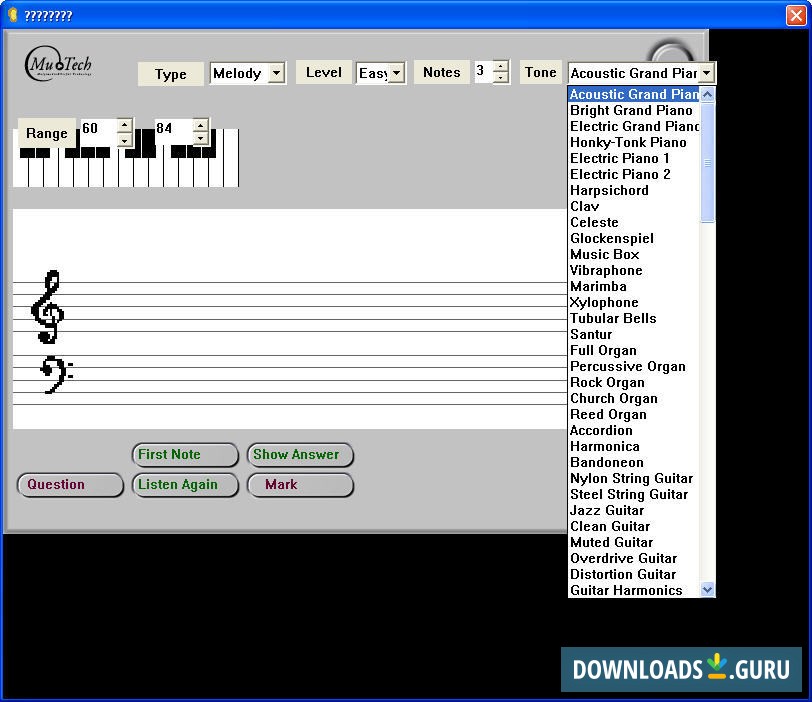Pick Music Box in the tone list
This screenshot has height=702, width=812.
tap(634, 255)
